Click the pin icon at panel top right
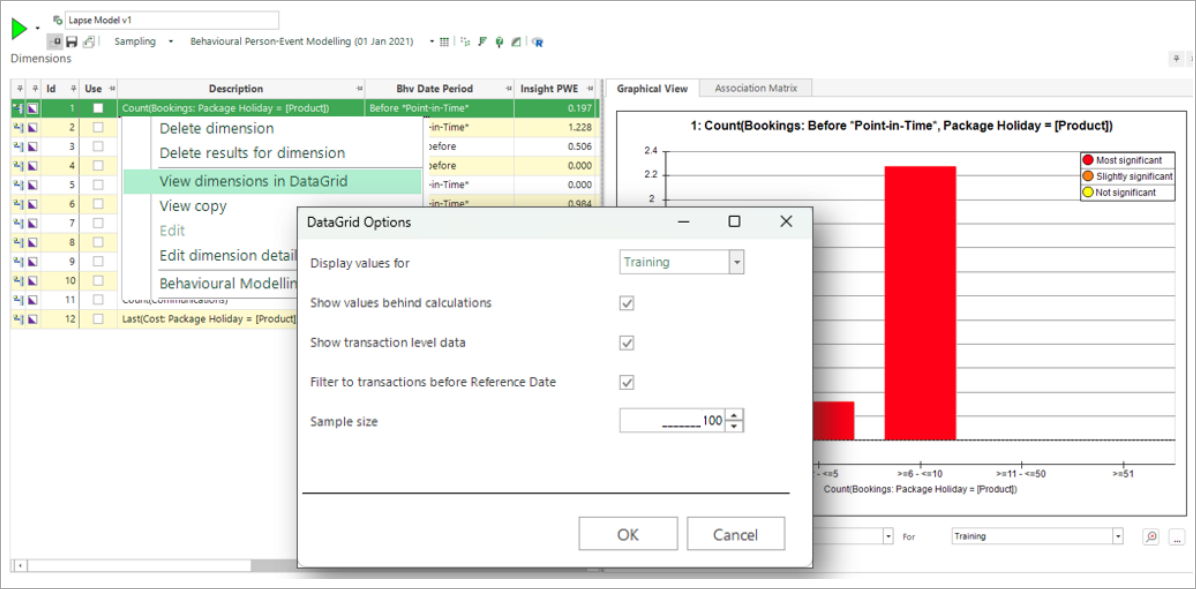Image resolution: width=1196 pixels, height=589 pixels. pyautogui.click(x=1175, y=60)
